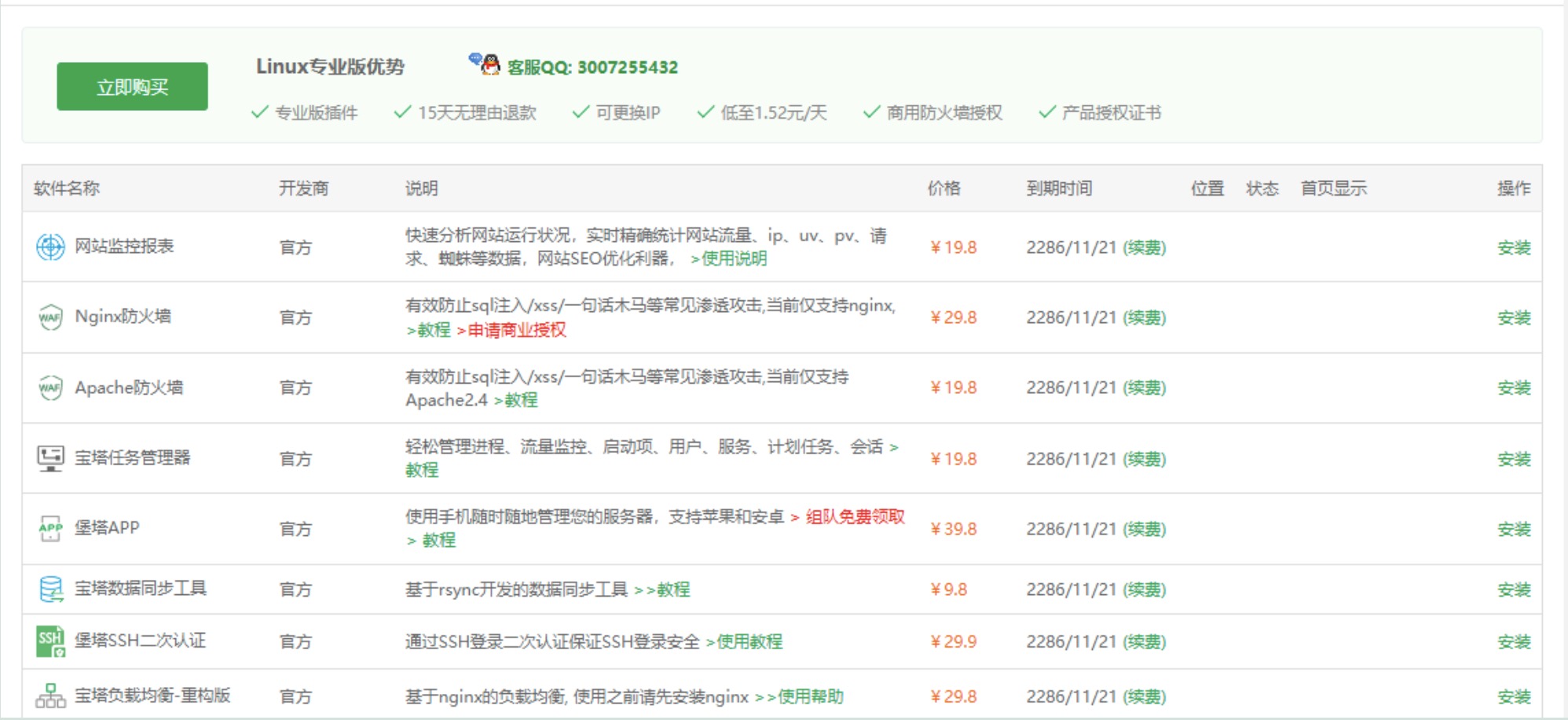The width and height of the screenshot is (1568, 720).
Task: Click the ¥29.9 price value
Action: 953,641
